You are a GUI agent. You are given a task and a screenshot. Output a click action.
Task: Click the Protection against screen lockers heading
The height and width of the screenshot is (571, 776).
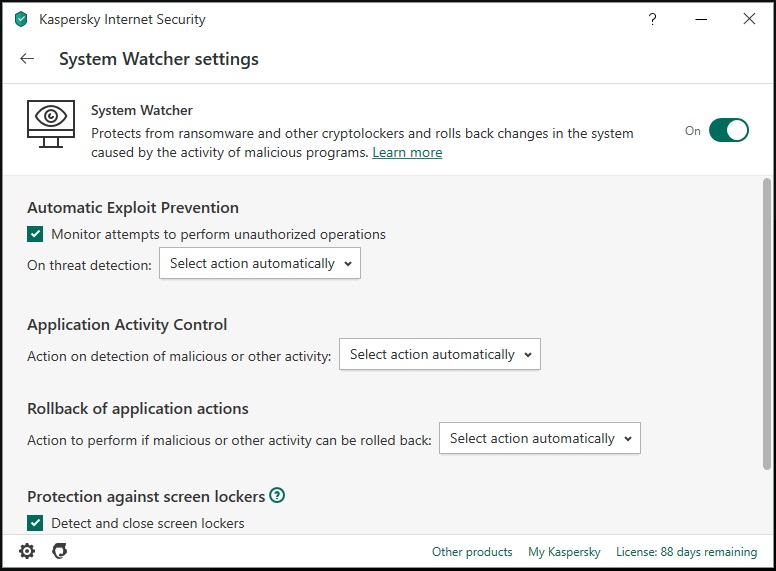pyautogui.click(x=146, y=496)
